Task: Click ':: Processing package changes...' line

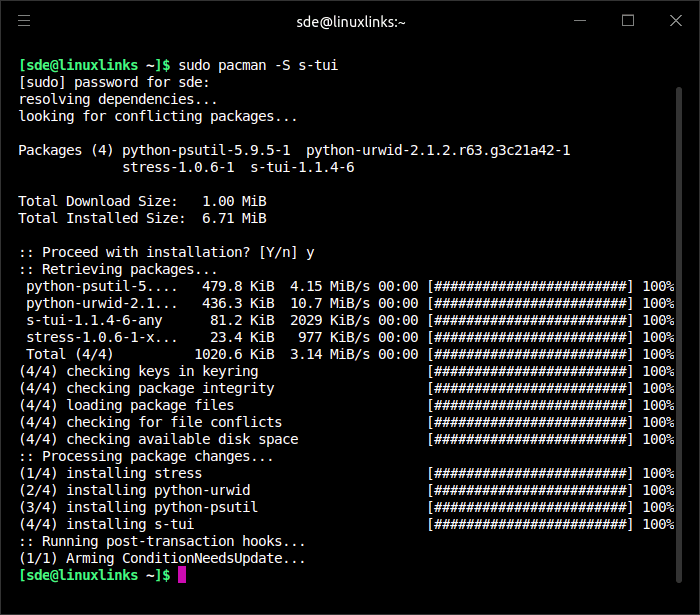Action: [x=146, y=456]
